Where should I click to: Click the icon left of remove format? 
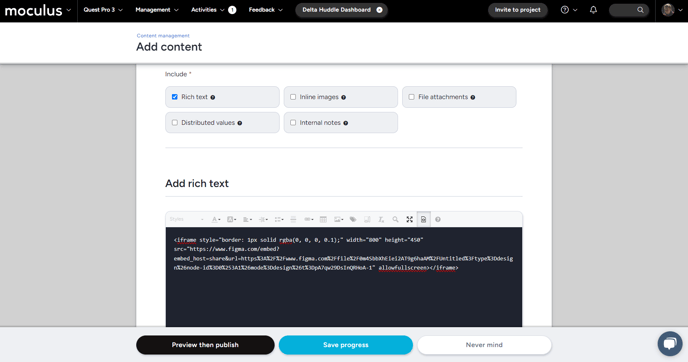pos(367,219)
